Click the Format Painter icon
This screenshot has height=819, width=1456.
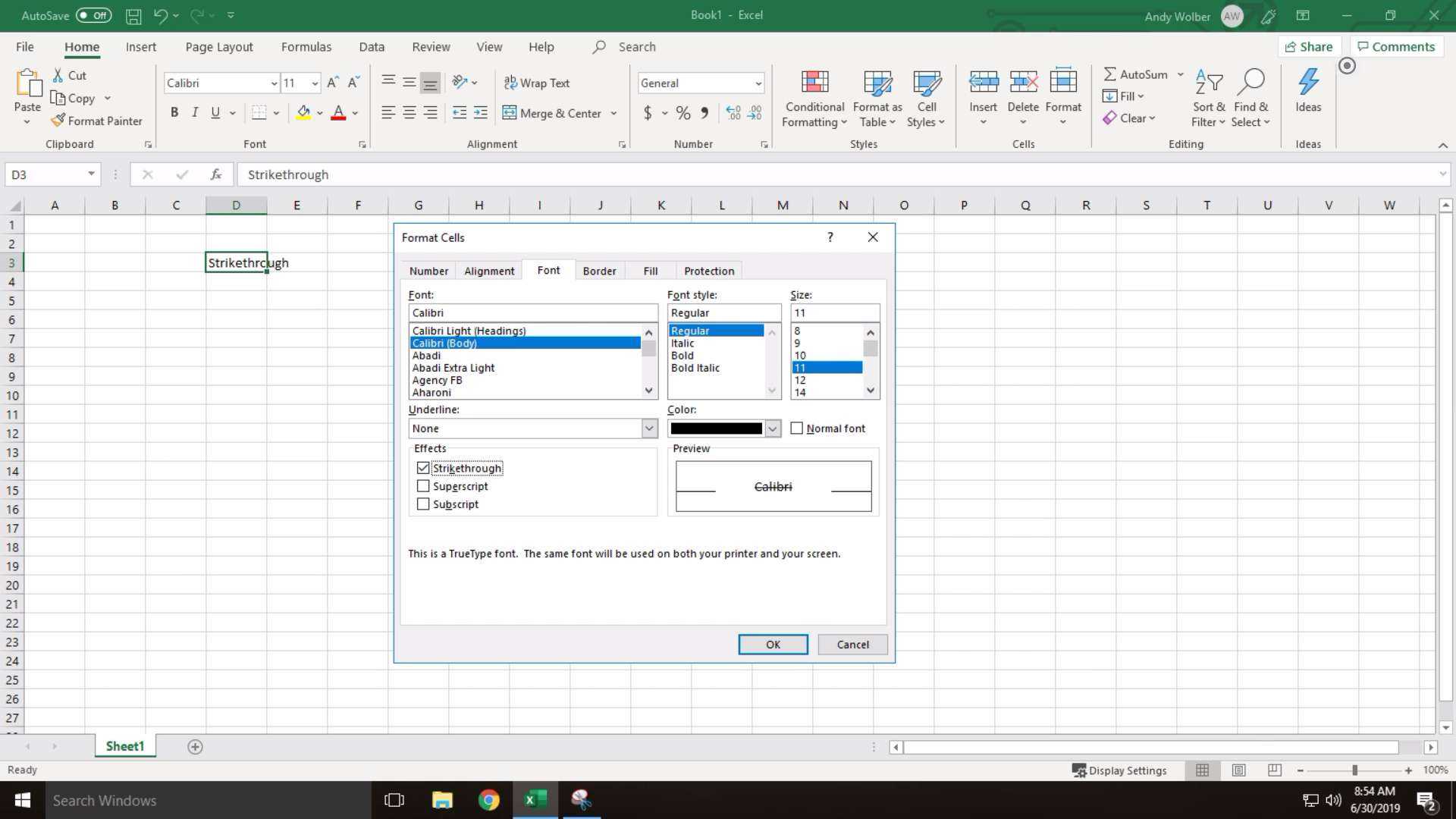pos(58,121)
